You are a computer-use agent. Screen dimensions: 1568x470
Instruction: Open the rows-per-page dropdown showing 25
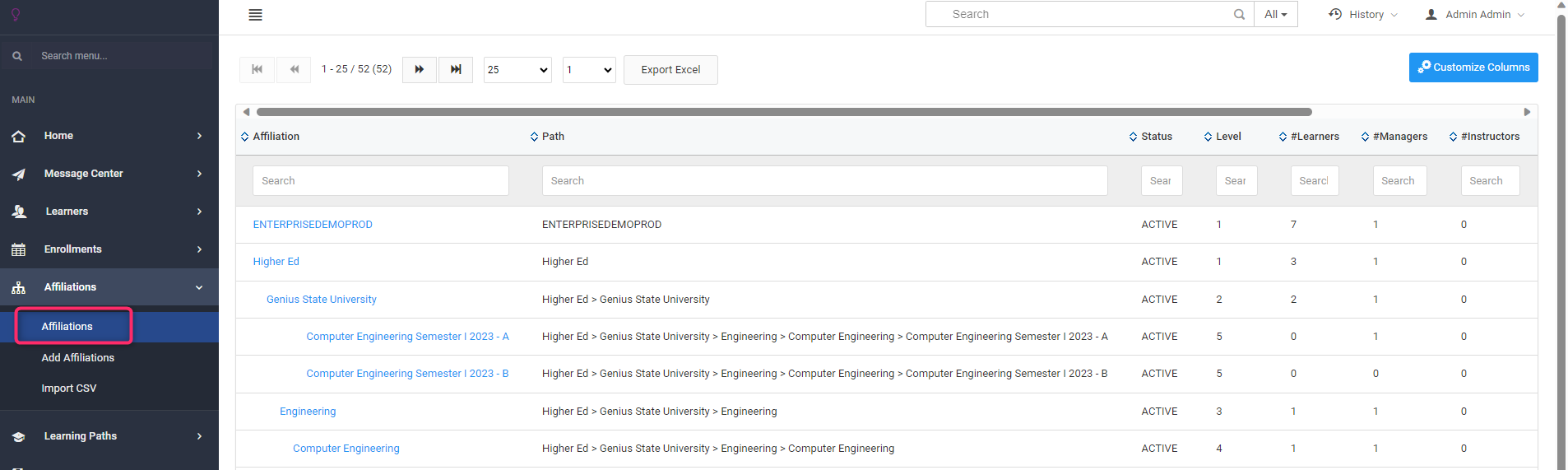pyautogui.click(x=517, y=70)
